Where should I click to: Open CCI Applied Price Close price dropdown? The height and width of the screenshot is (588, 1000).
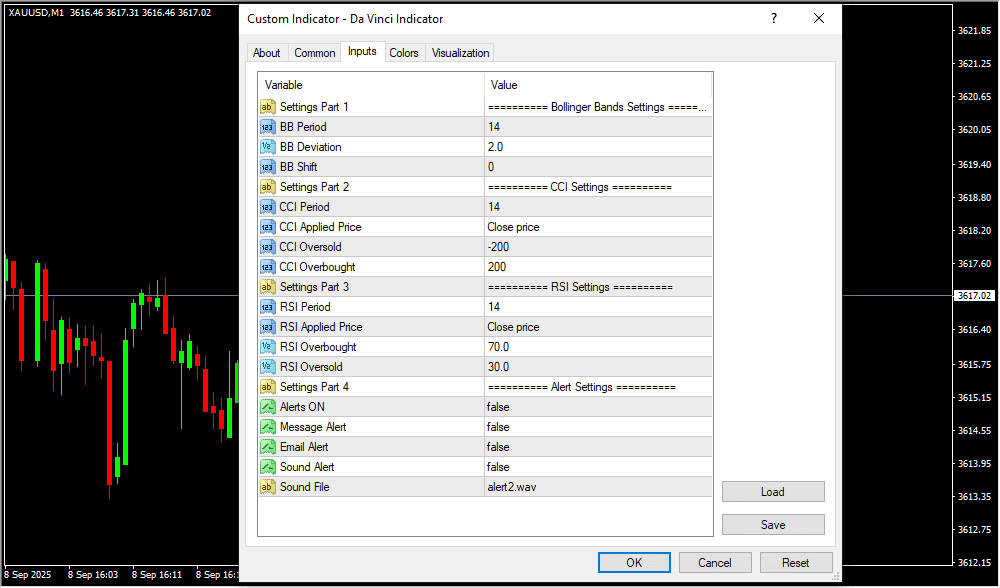click(x=598, y=227)
